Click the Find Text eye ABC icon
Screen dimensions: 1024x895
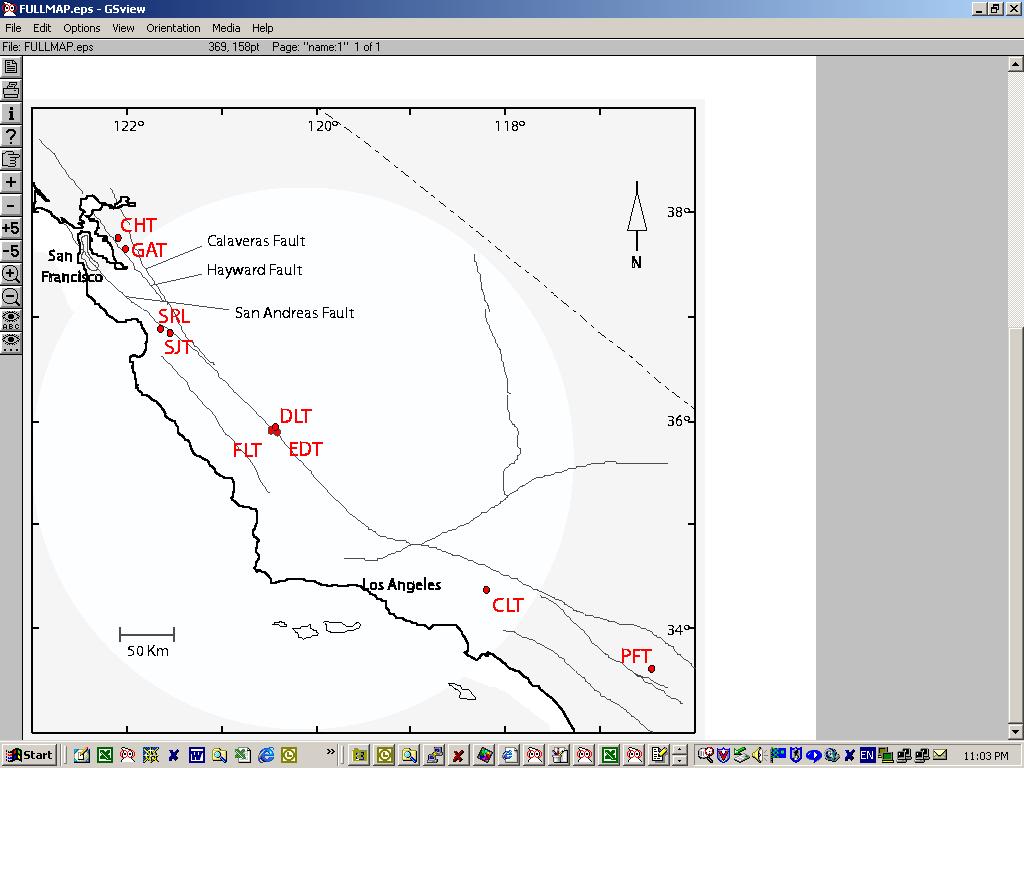pyautogui.click(x=11, y=320)
